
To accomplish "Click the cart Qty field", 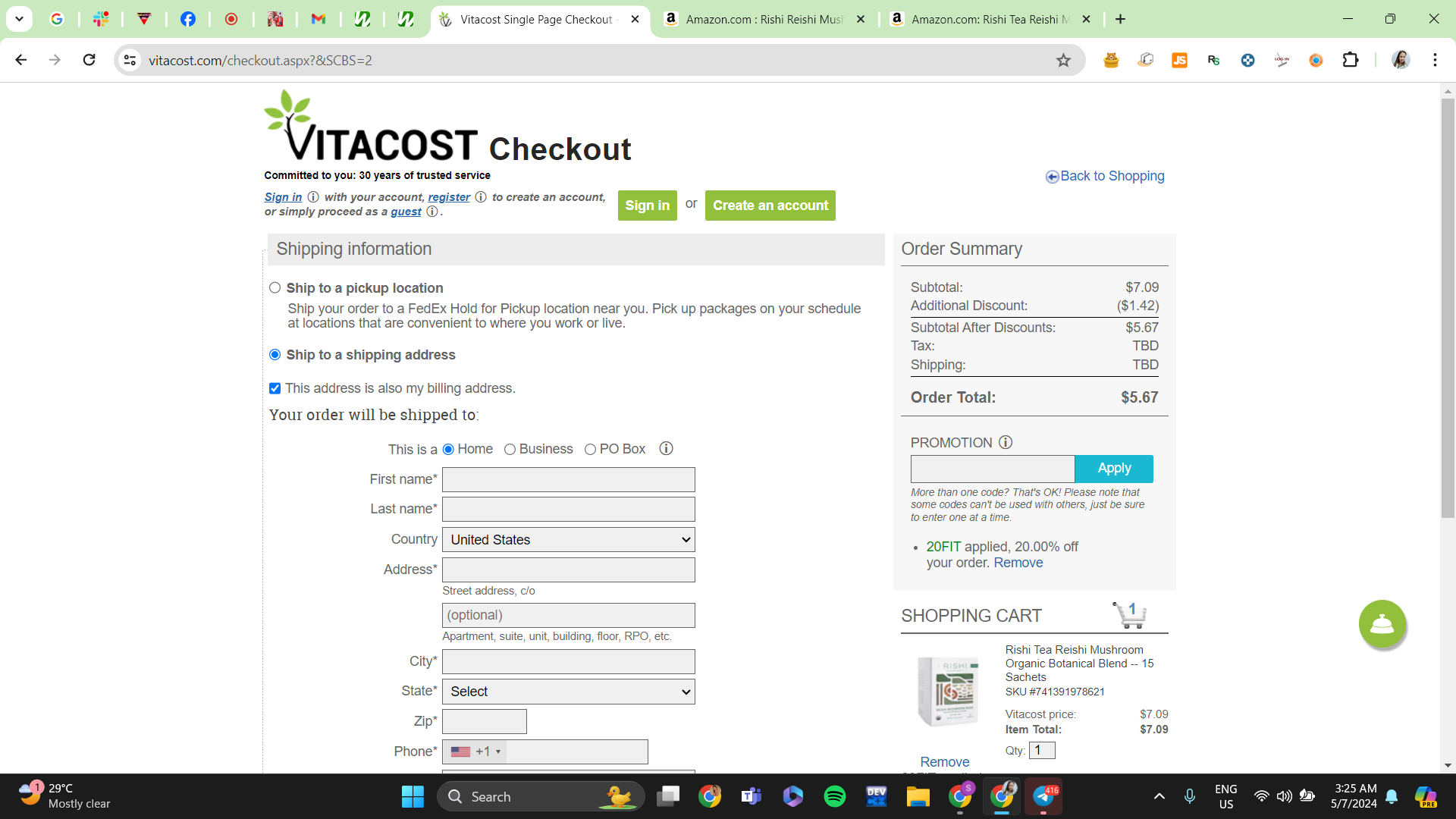I will [1042, 750].
